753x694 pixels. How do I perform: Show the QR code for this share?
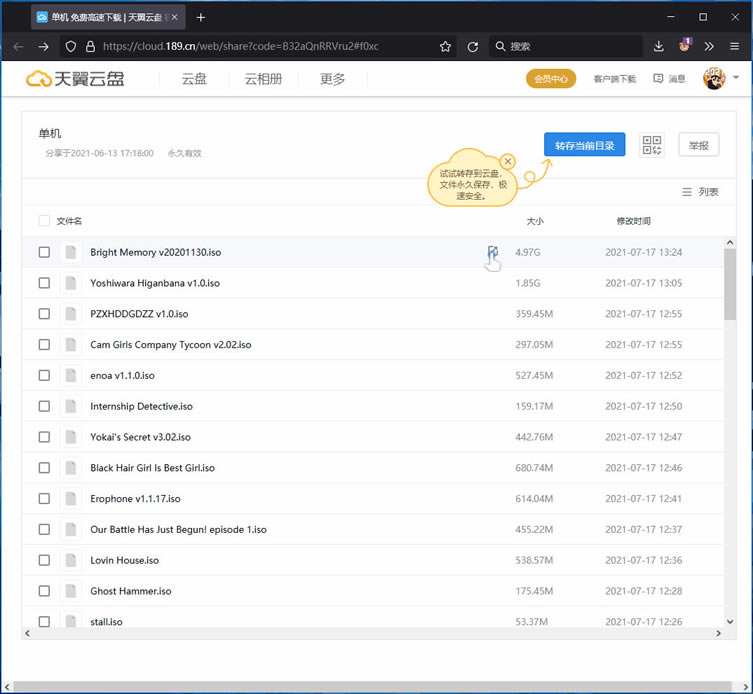[652, 145]
